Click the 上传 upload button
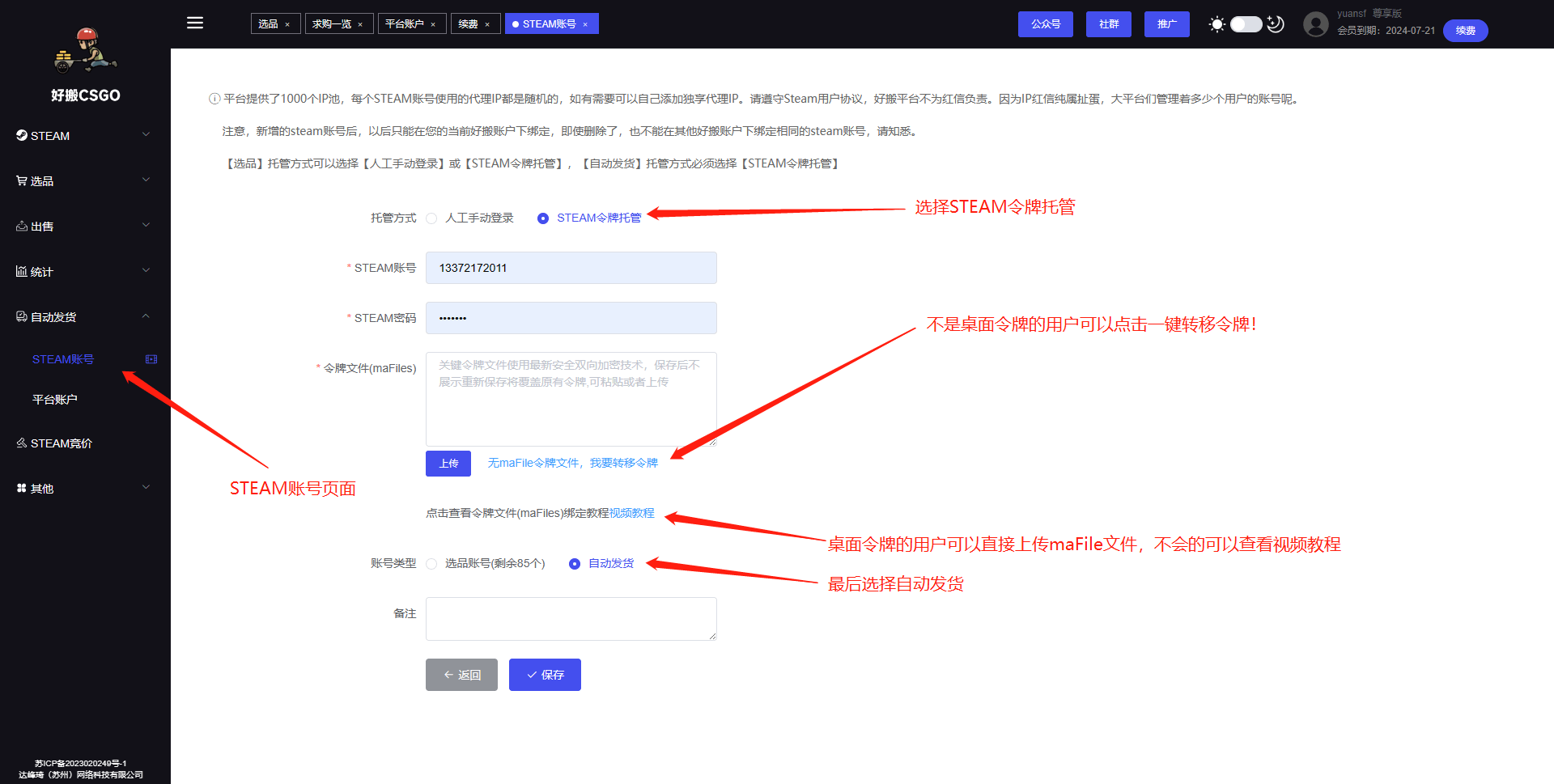Image resolution: width=1554 pixels, height=784 pixels. [448, 464]
